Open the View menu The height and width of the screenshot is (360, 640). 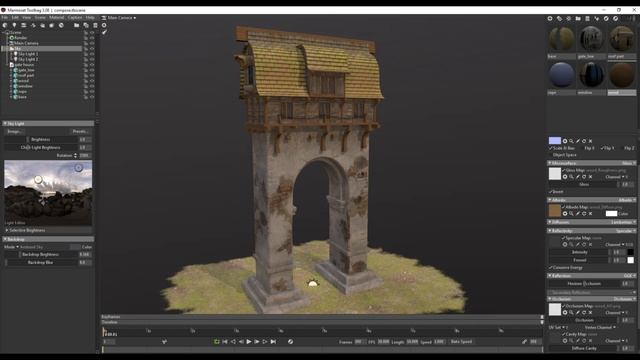[27, 18]
